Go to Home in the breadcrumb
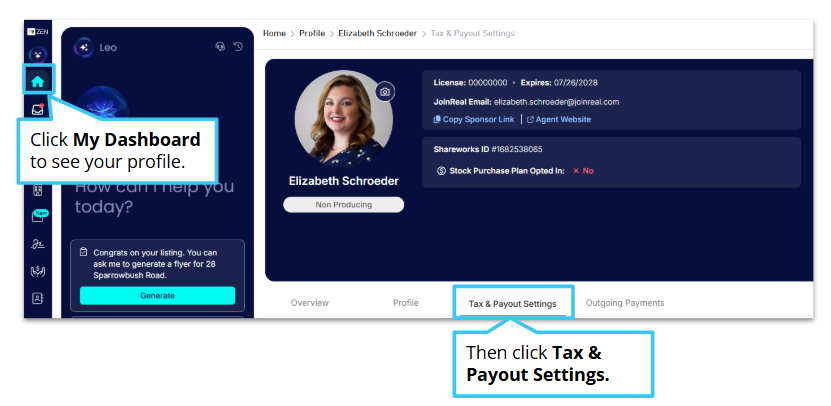The height and width of the screenshot is (406, 831). click(x=274, y=33)
